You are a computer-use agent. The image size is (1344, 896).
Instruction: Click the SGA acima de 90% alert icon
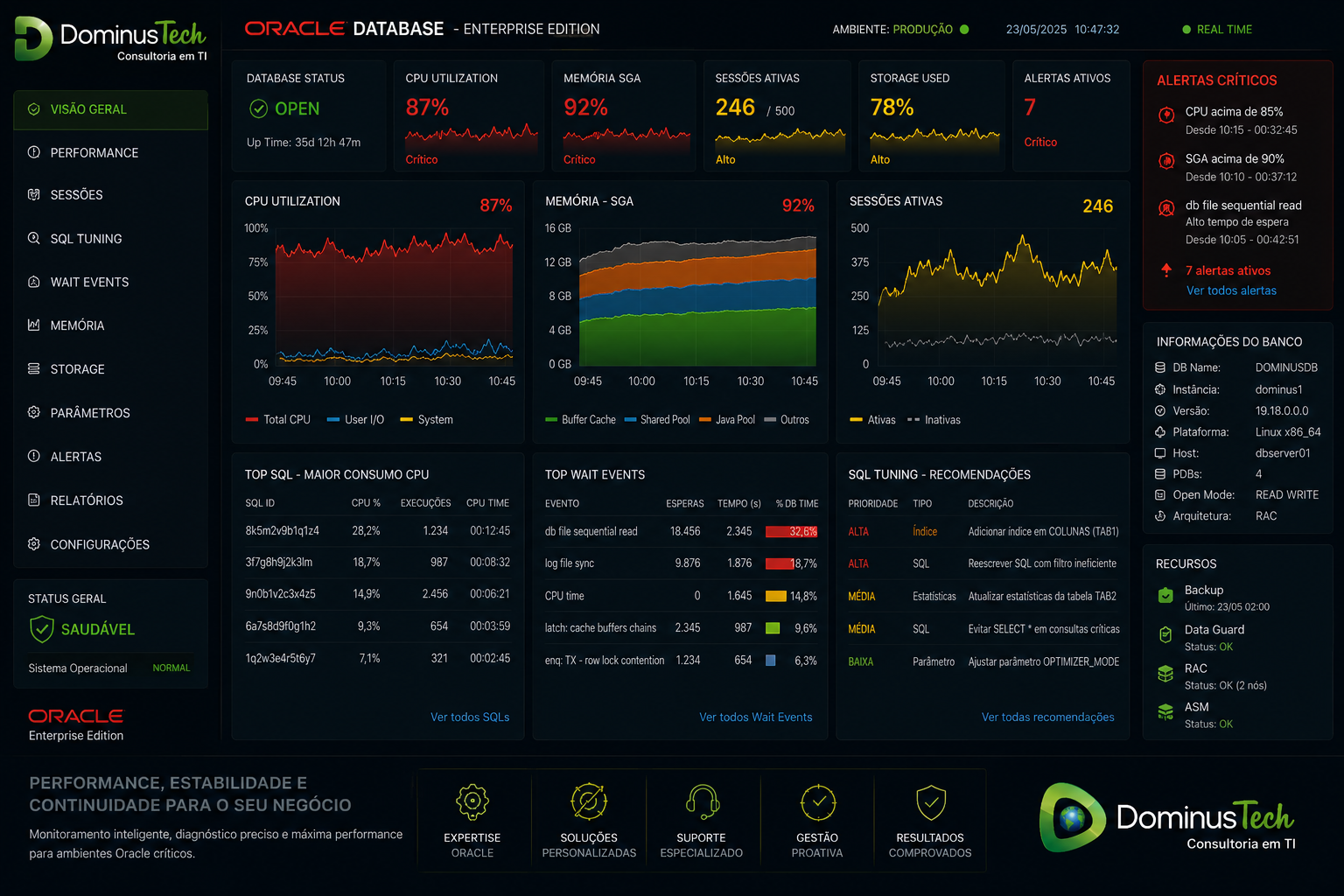1166,161
